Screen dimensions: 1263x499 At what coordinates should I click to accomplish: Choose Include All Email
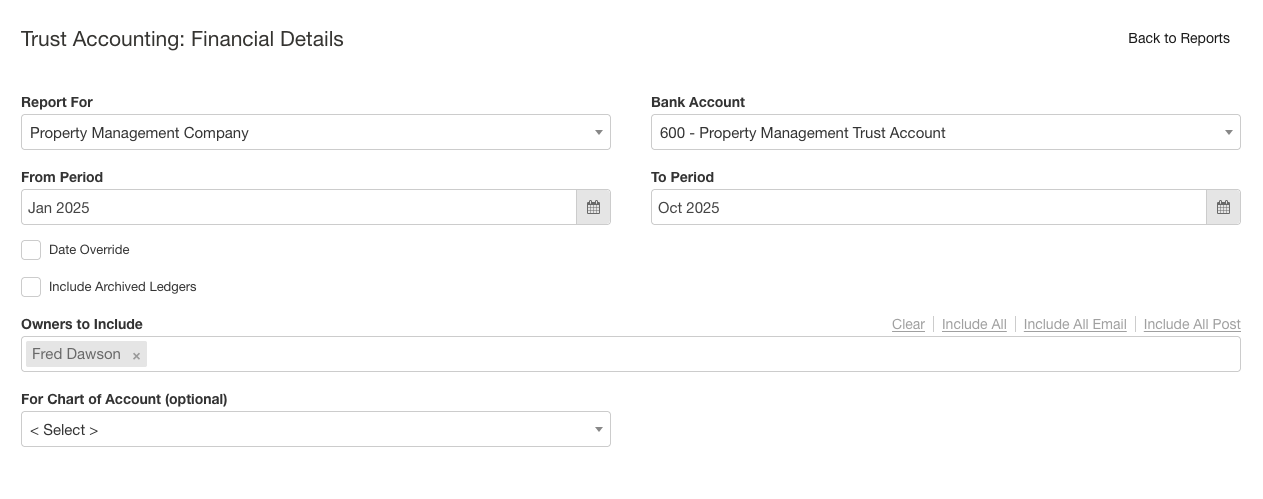point(1075,324)
